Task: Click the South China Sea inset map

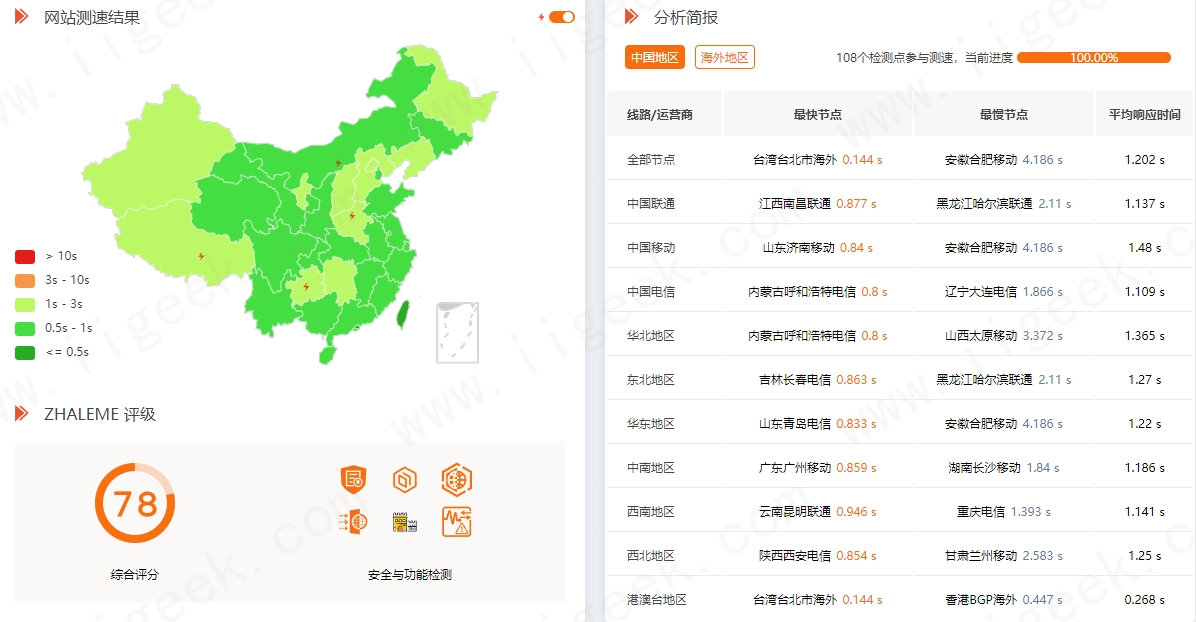Action: tap(458, 333)
